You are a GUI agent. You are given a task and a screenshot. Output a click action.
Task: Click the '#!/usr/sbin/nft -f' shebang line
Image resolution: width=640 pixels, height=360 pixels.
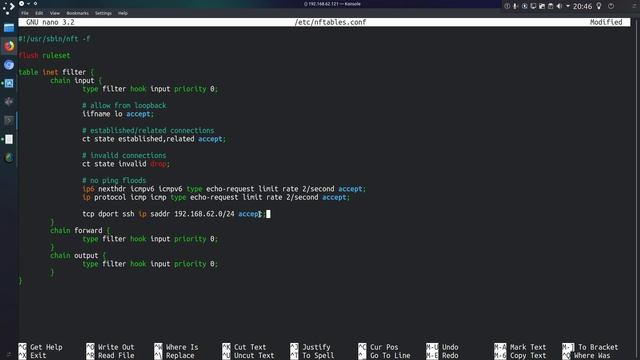[x=54, y=39]
